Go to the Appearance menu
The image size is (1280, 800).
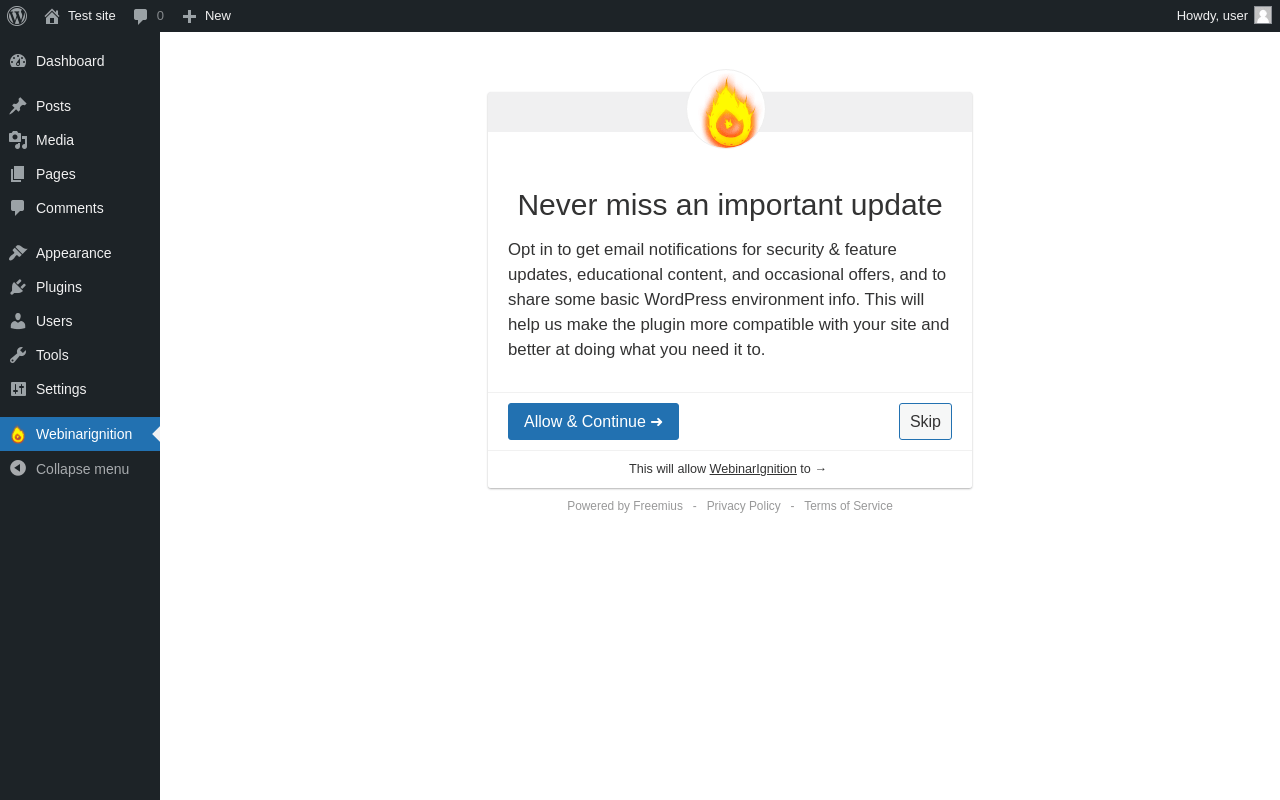(x=80, y=253)
